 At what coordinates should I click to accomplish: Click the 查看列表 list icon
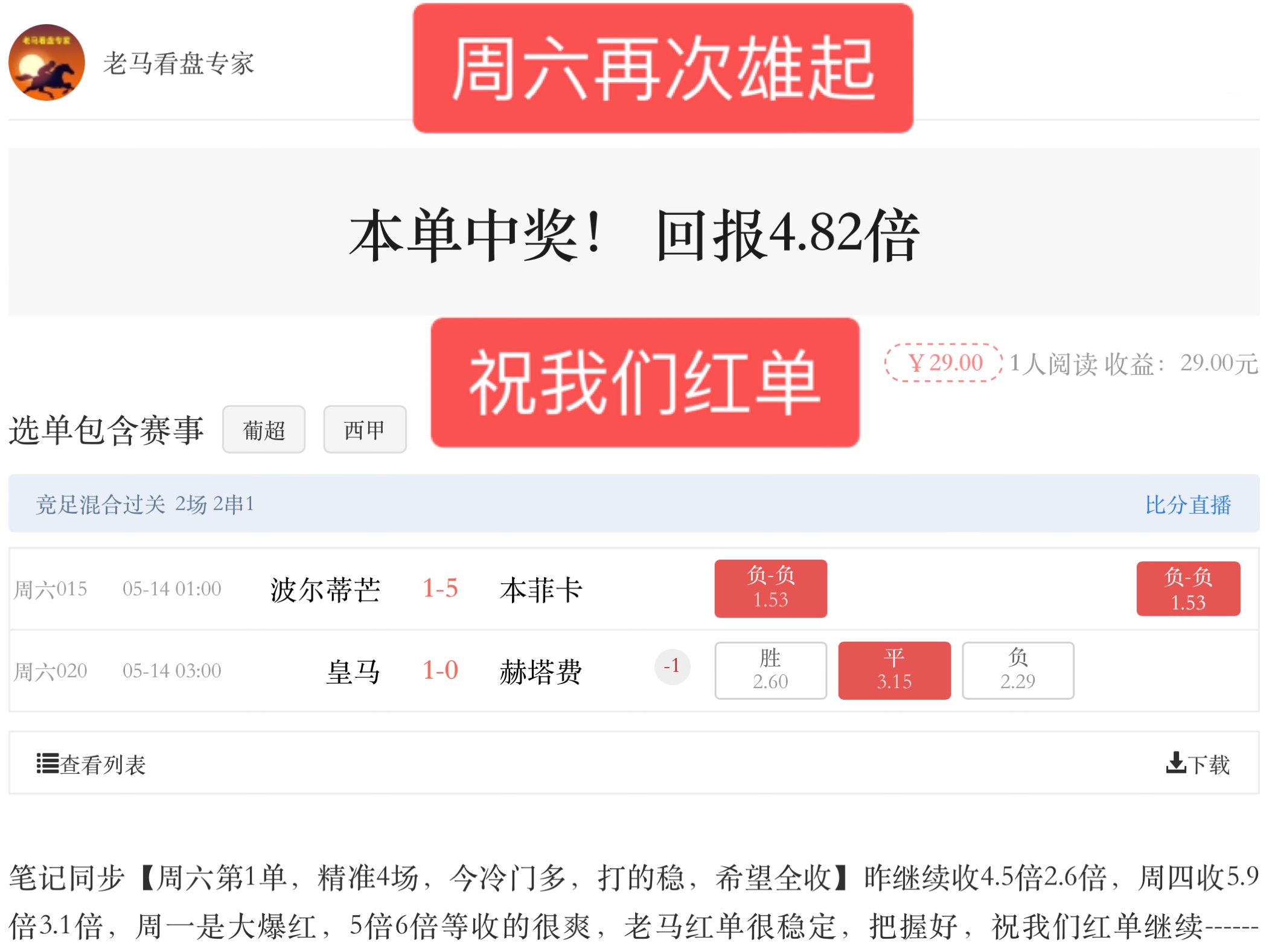48,763
